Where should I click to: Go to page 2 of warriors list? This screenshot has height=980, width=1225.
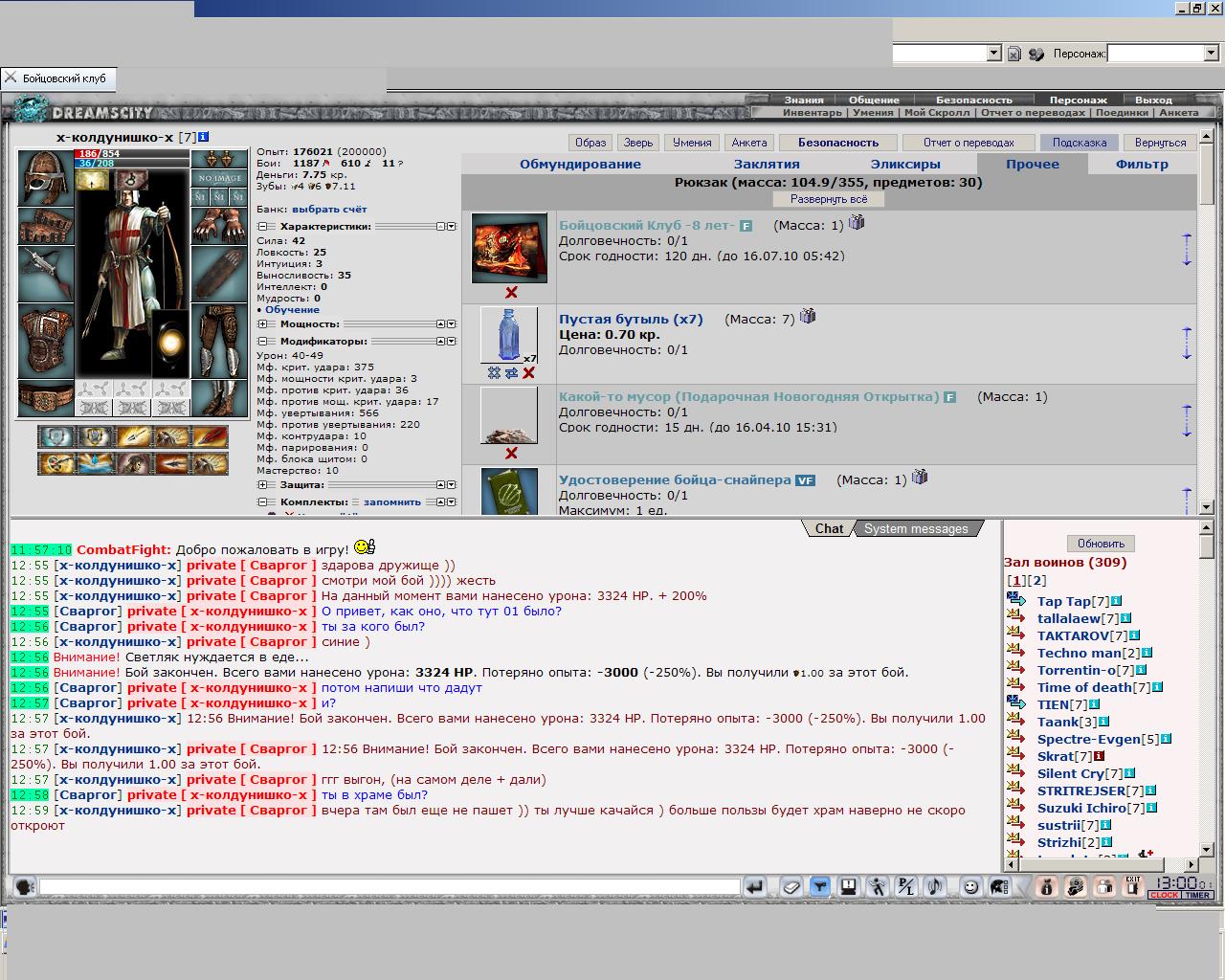point(1037,581)
